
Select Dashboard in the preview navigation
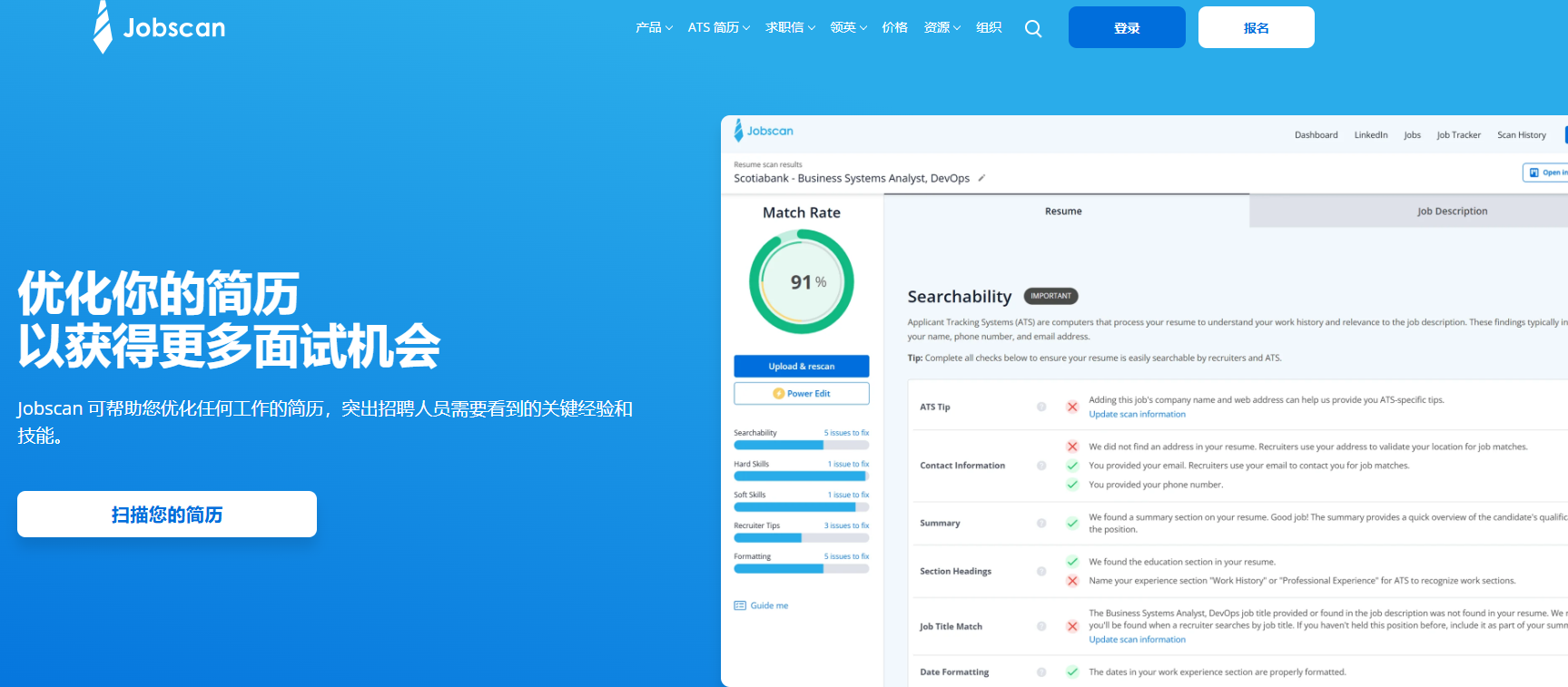coord(1317,135)
